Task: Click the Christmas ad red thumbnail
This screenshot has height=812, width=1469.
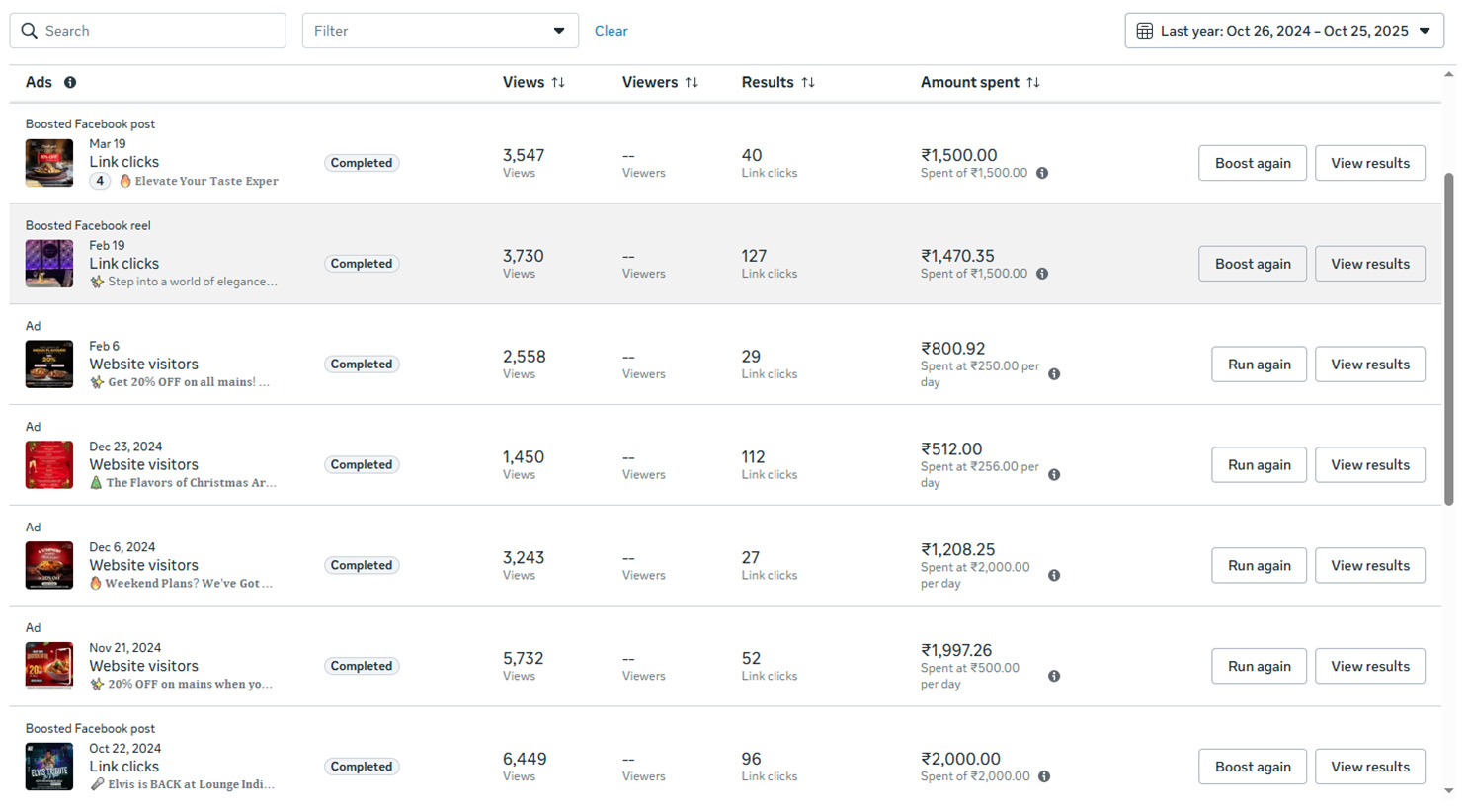Action: (49, 465)
